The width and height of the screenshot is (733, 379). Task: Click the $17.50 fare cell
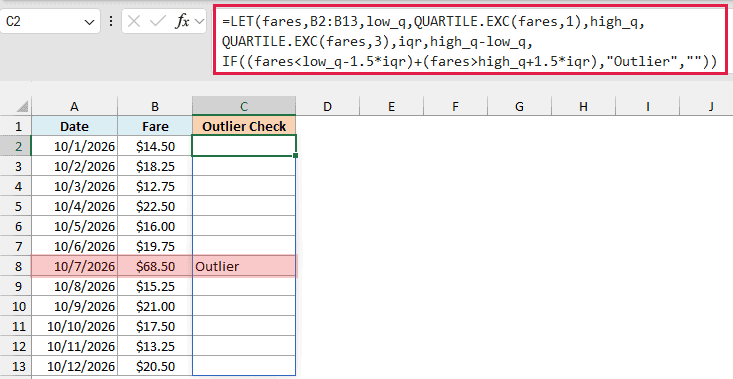pos(155,326)
